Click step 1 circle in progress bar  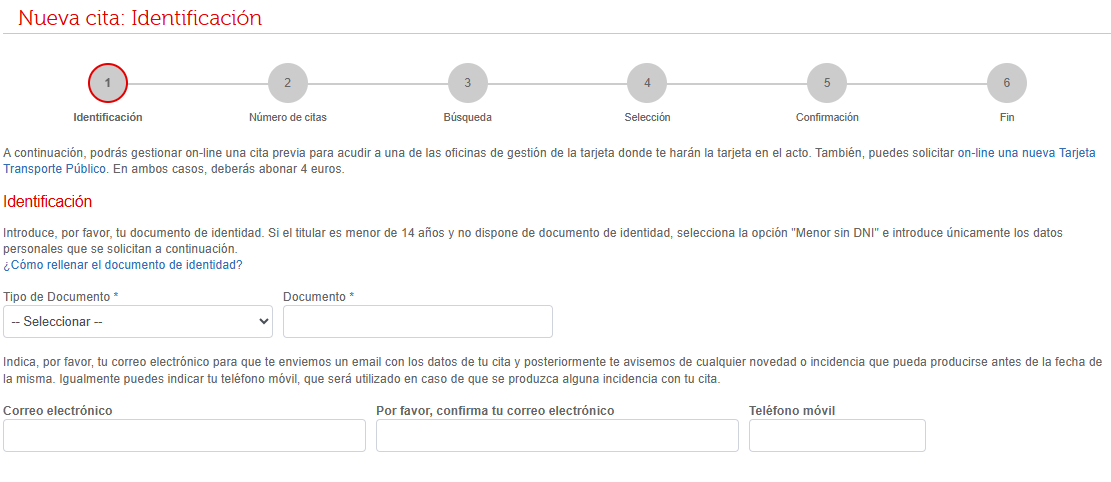click(x=108, y=83)
